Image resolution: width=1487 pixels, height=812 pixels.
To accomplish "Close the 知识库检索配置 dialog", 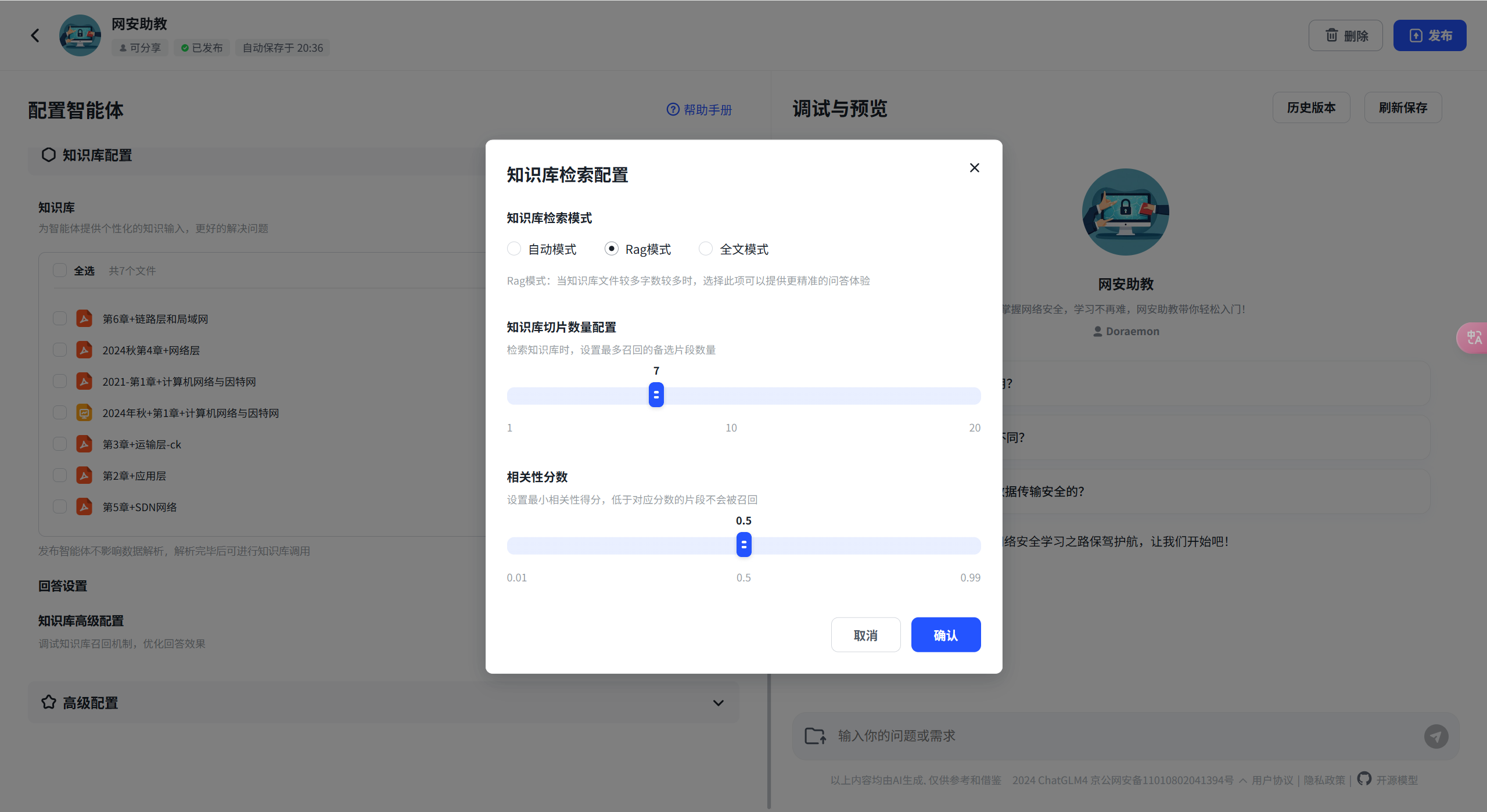I will tap(975, 168).
